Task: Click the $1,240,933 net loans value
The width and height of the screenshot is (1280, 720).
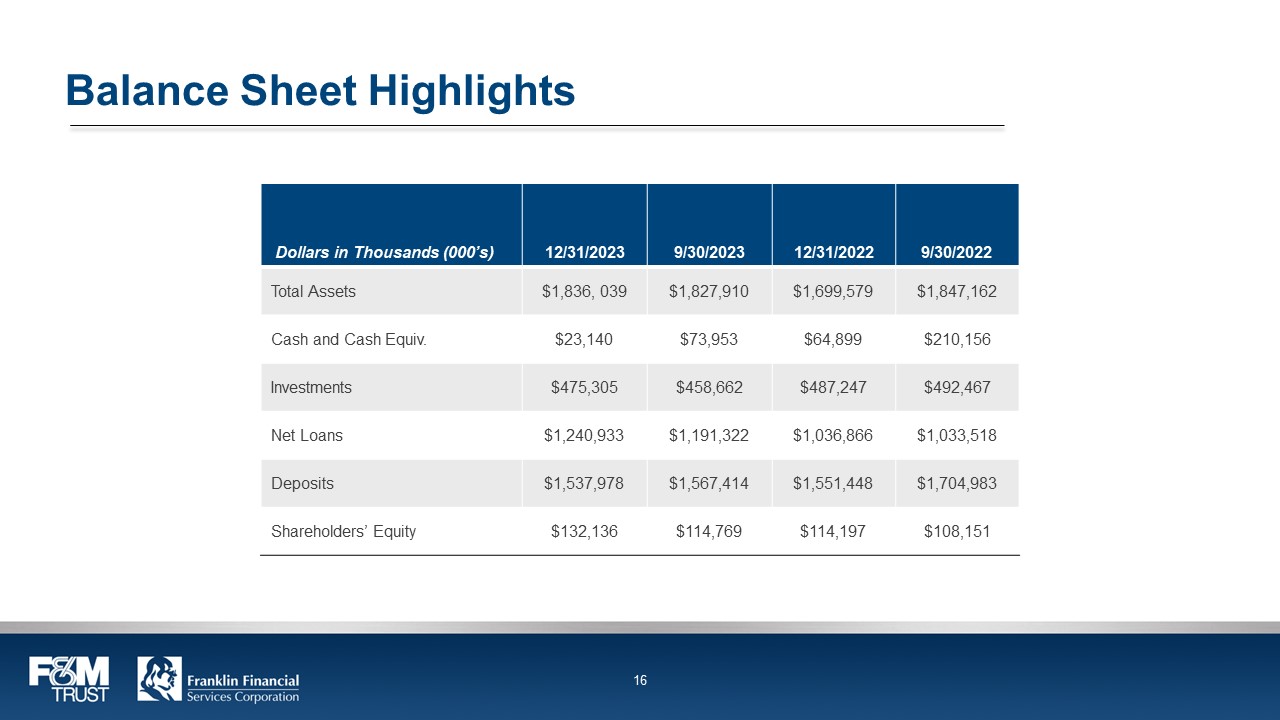Action: click(584, 436)
